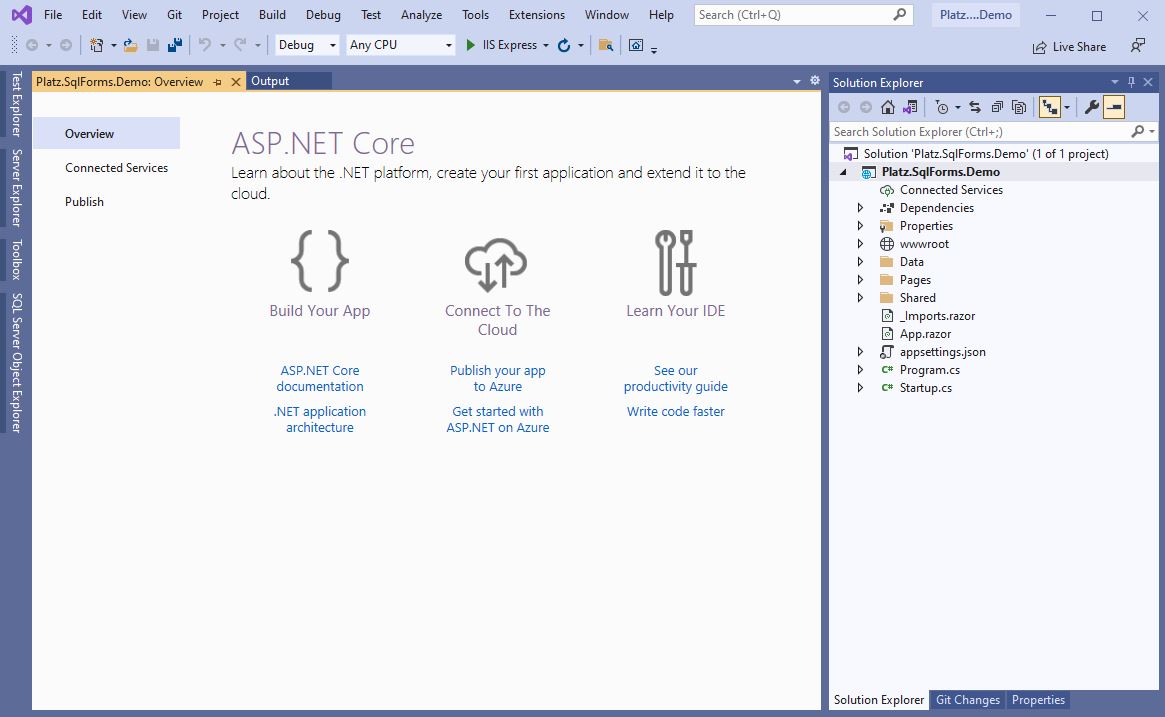
Task: Open Properties via the wrench icon
Action: point(1091,108)
